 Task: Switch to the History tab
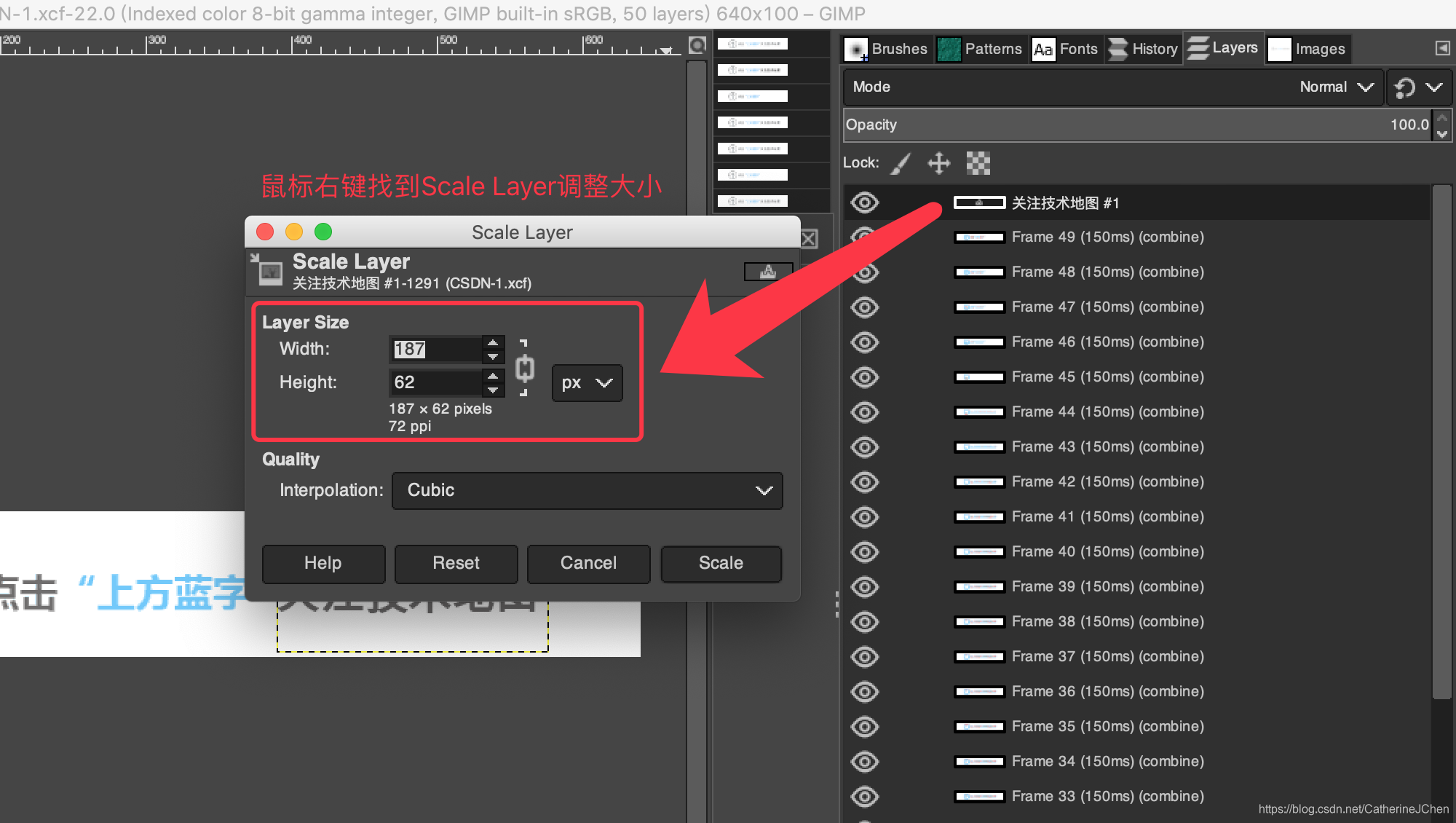tap(1143, 49)
